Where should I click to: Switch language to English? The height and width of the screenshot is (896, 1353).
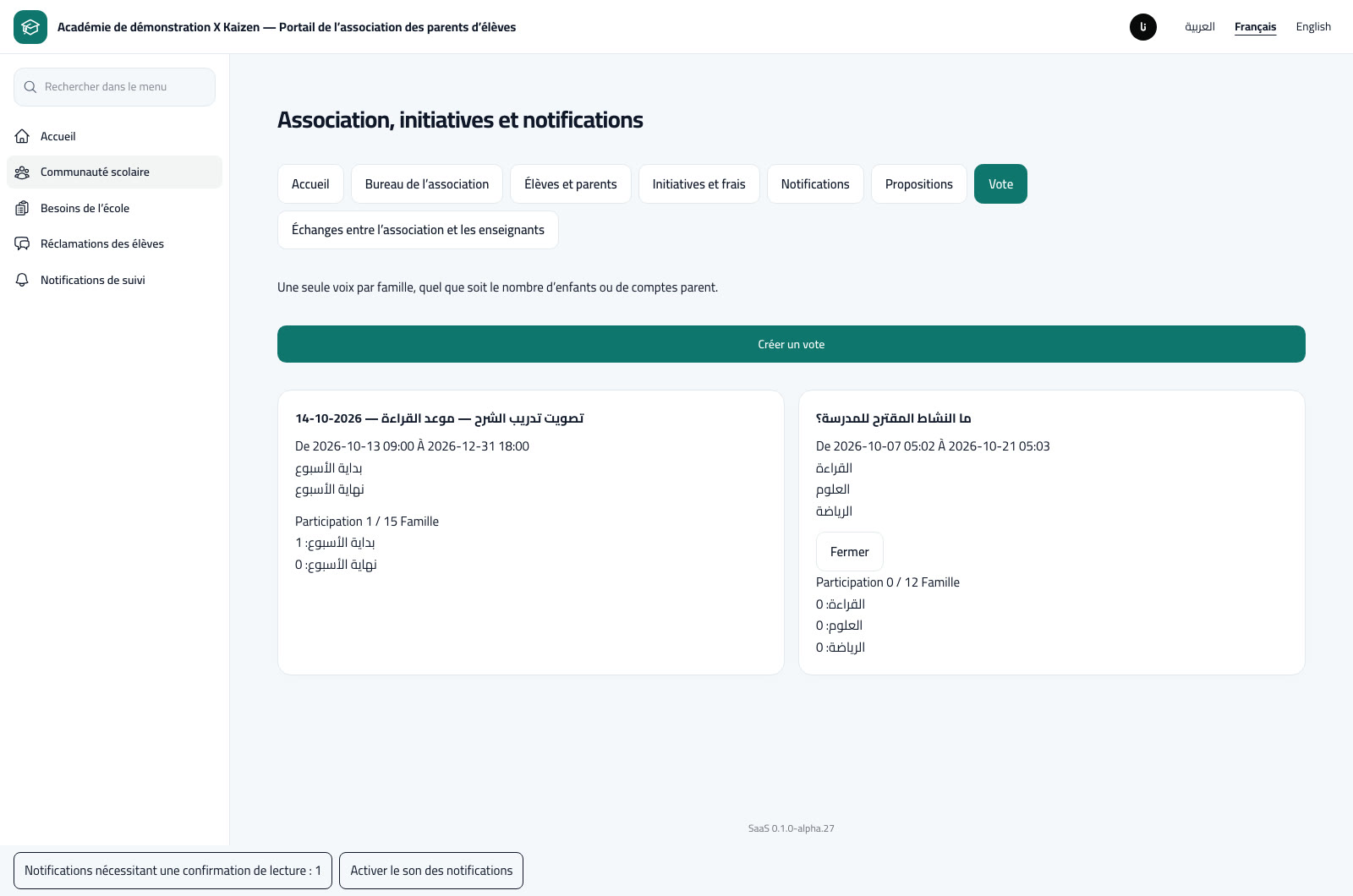[1313, 27]
